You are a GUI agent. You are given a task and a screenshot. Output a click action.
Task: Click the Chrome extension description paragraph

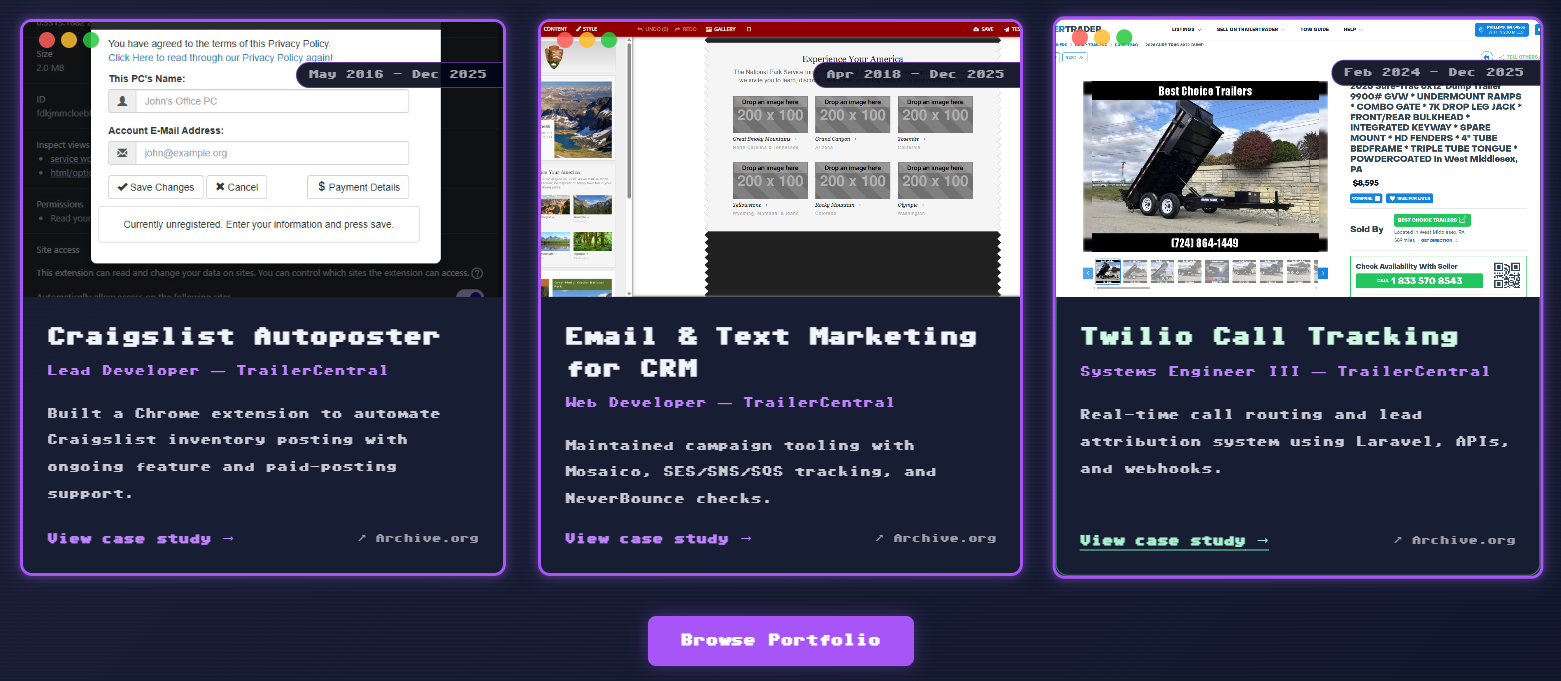pos(244,453)
